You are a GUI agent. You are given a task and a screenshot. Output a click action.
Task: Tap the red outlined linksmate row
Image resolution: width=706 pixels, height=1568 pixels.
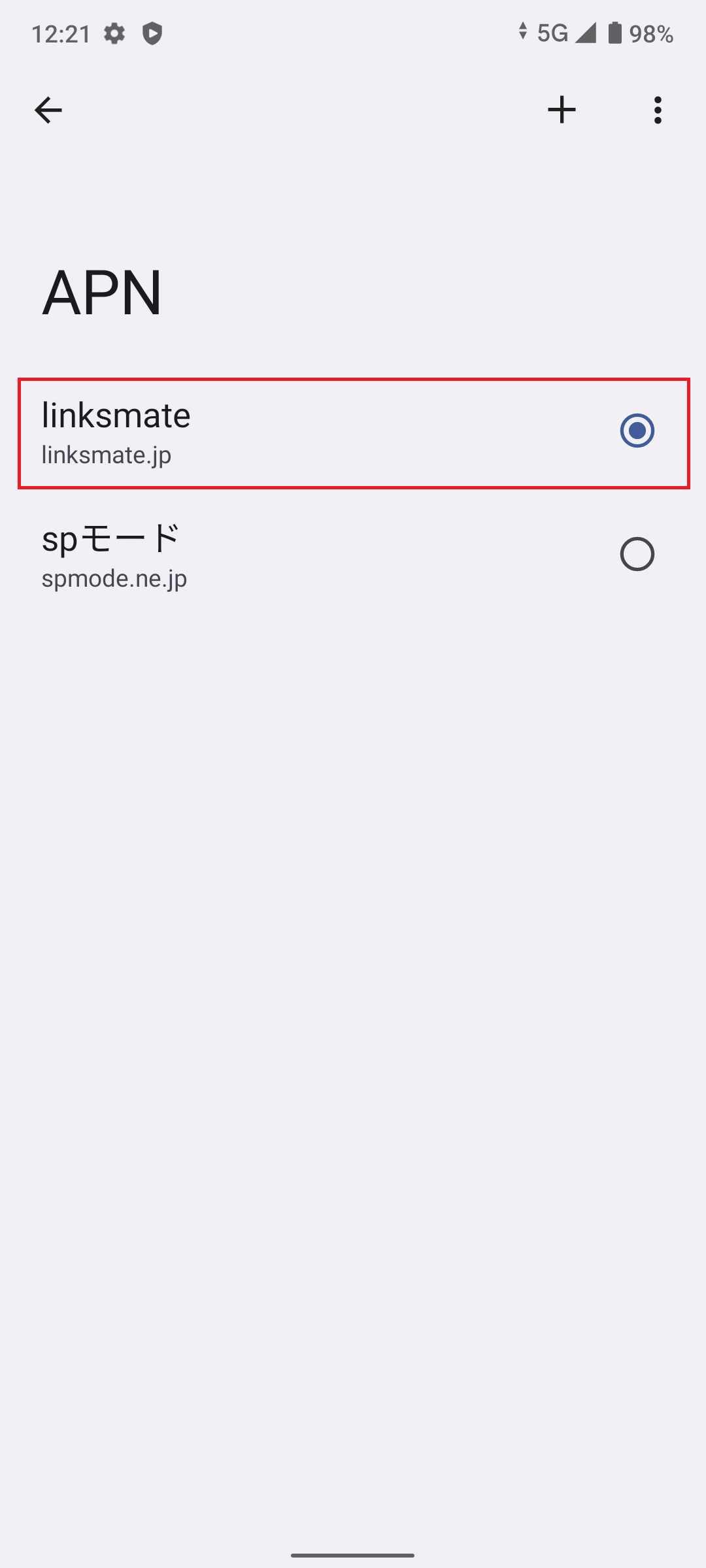coord(354,433)
